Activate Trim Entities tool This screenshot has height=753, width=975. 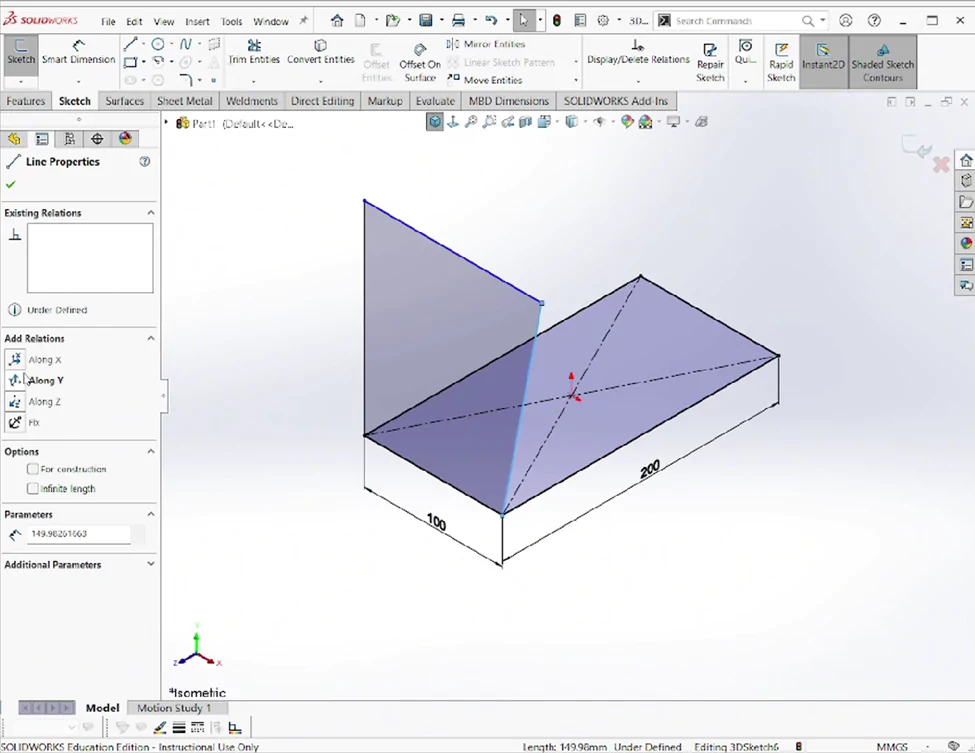[x=254, y=52]
